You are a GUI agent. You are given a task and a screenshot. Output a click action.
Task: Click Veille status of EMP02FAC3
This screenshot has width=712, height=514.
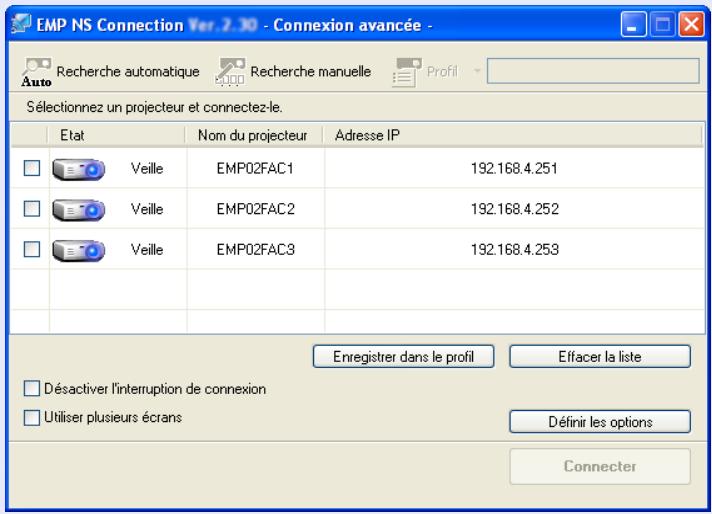pos(147,249)
